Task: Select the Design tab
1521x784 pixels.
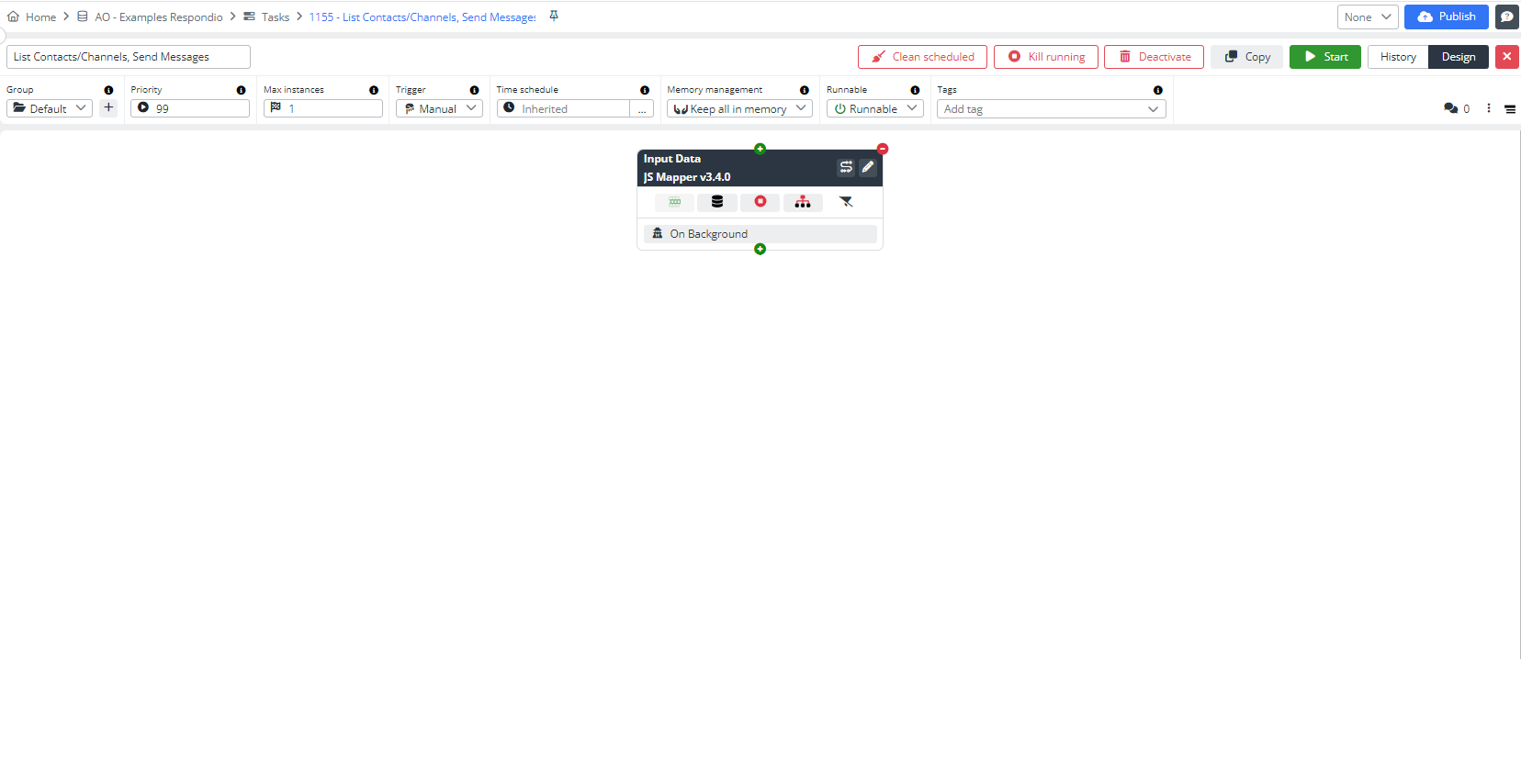Action: click(1458, 57)
